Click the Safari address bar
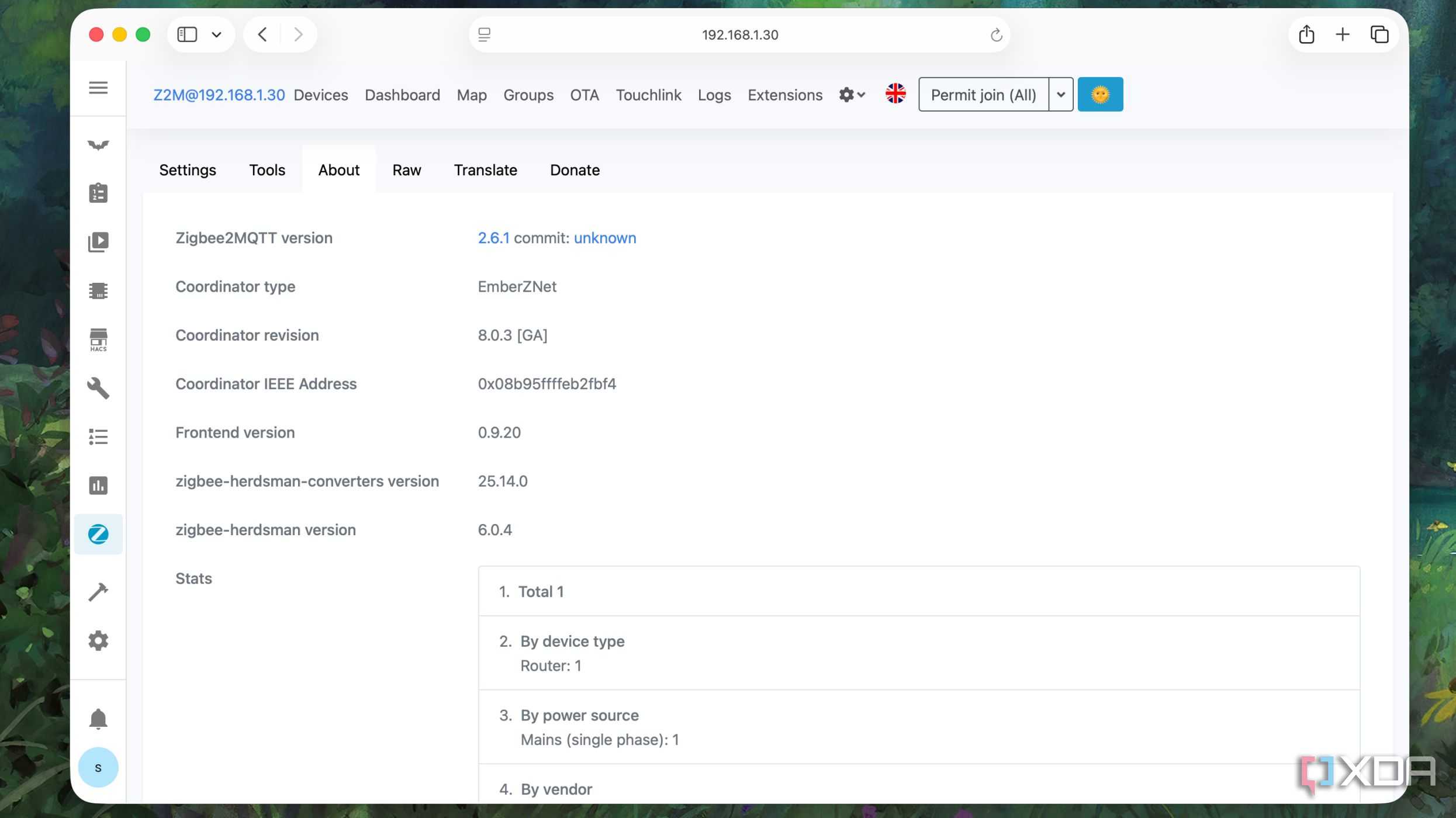 (x=739, y=34)
